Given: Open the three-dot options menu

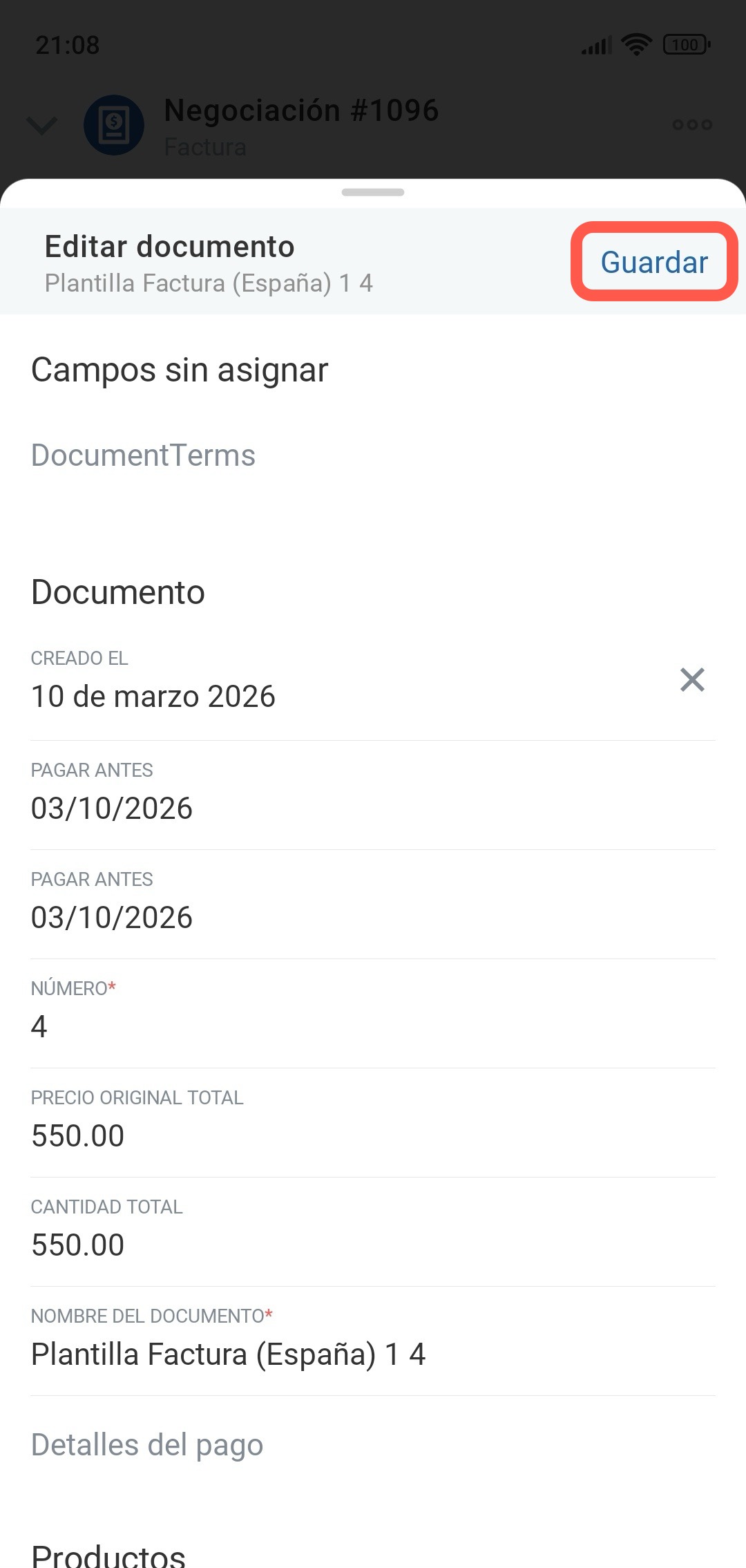Looking at the screenshot, I should tap(692, 125).
